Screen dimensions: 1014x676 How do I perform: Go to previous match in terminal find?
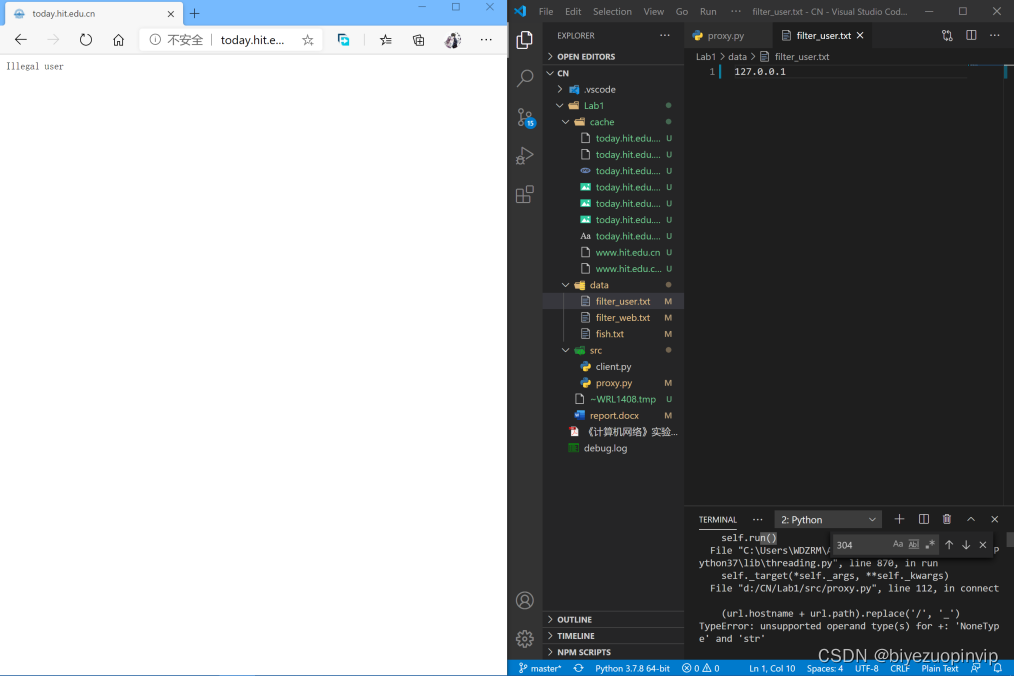tap(949, 545)
